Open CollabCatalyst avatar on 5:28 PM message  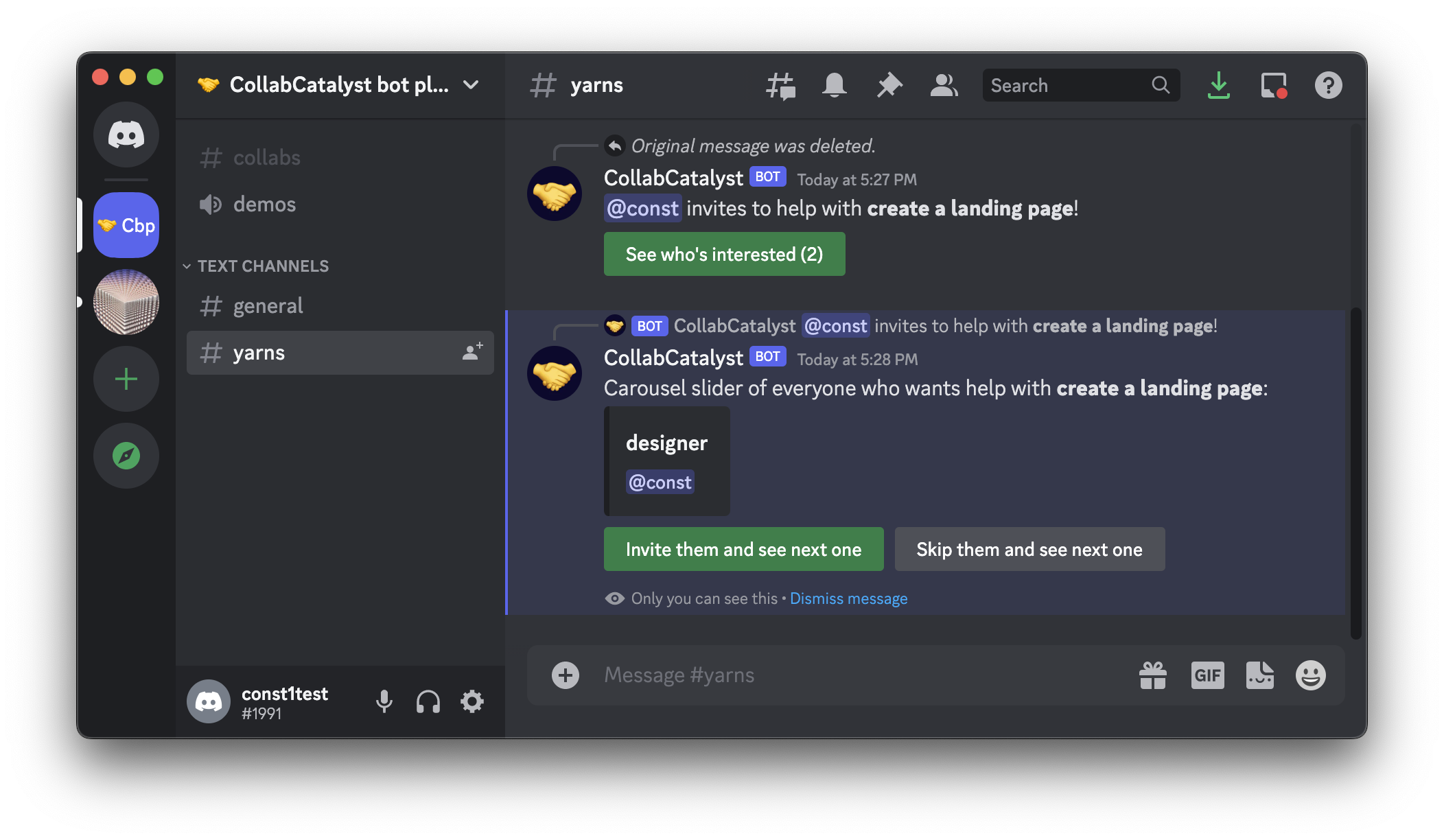(555, 373)
